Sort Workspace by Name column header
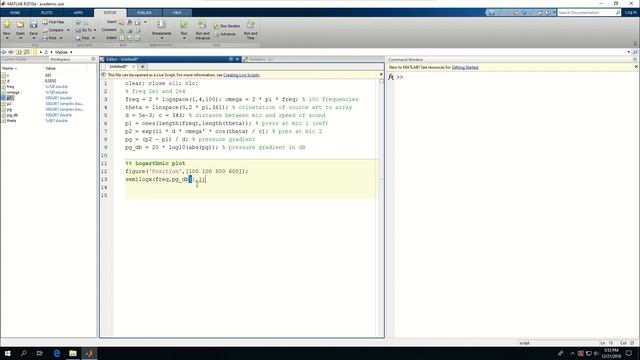This screenshot has width=640, height=360. (x=22, y=69)
